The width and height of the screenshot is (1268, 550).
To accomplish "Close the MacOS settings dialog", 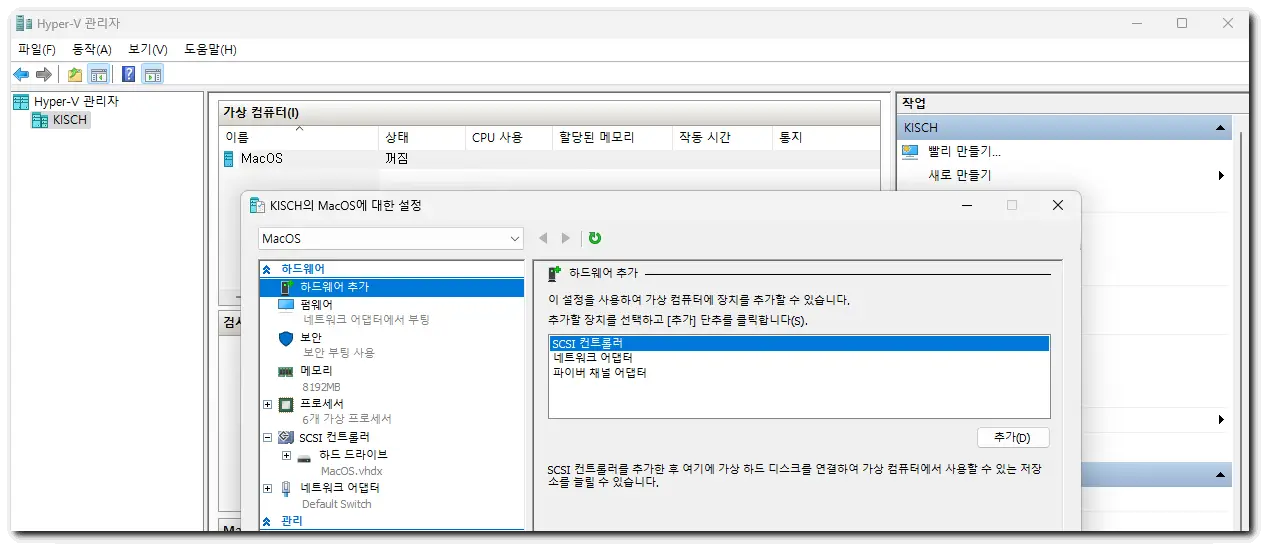I will [x=1058, y=205].
